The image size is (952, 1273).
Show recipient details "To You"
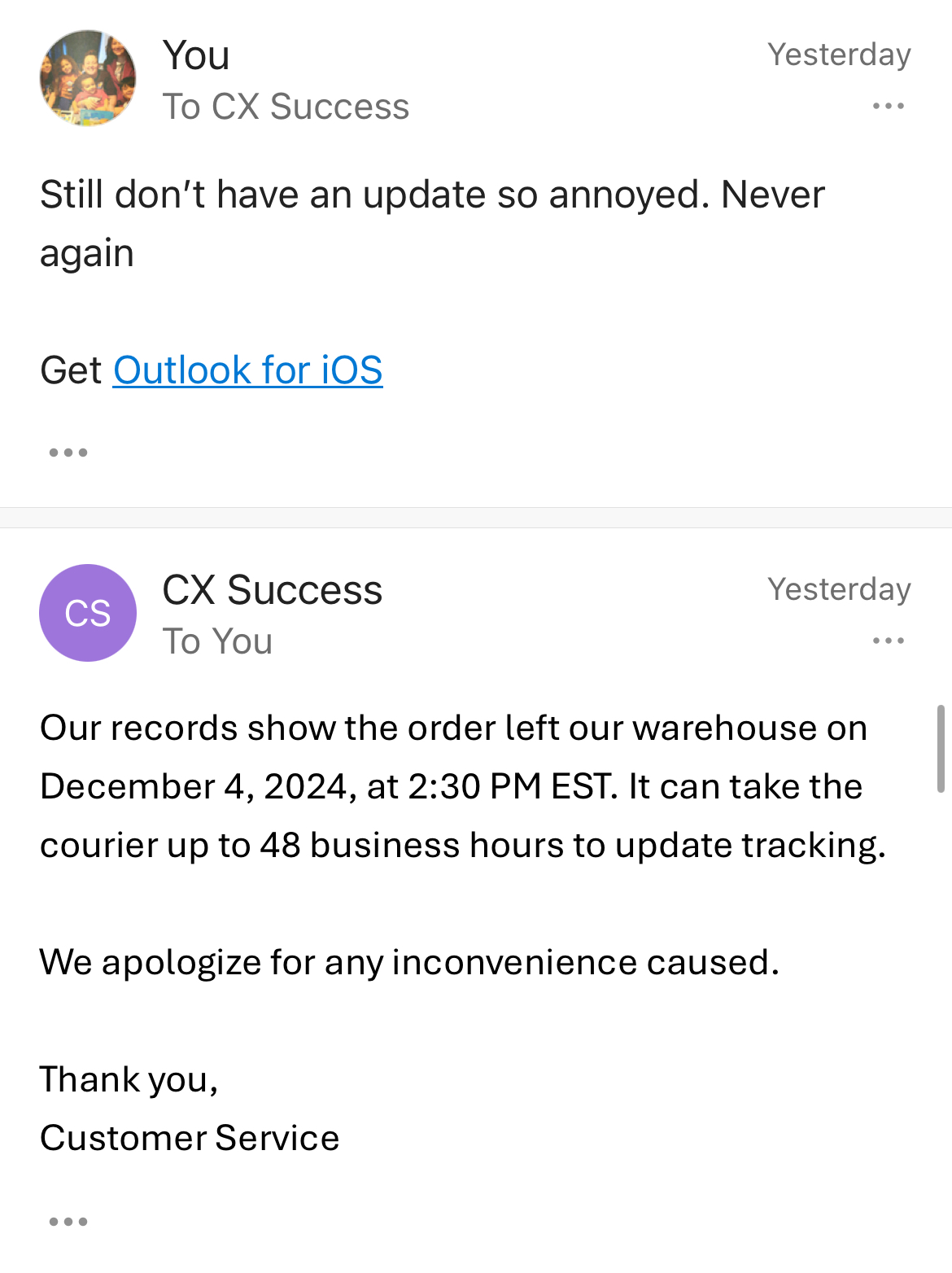click(x=217, y=641)
